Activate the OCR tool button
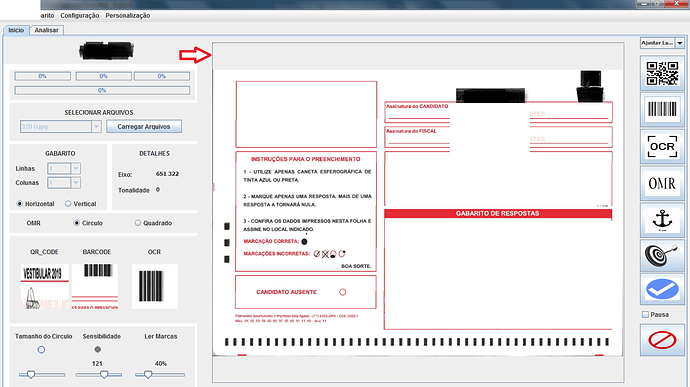The image size is (690, 387). click(x=662, y=146)
